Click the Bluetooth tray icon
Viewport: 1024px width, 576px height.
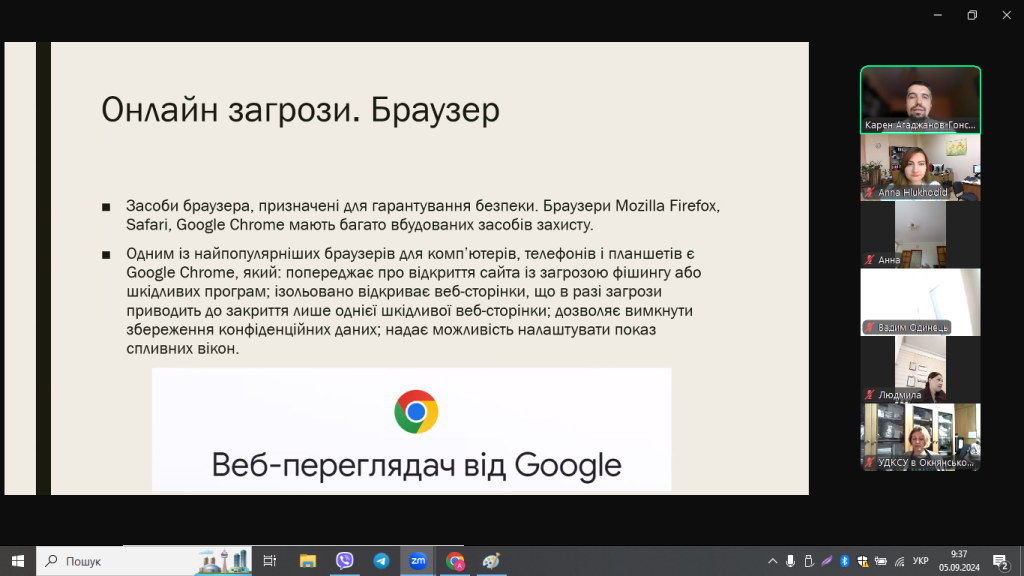(x=844, y=561)
